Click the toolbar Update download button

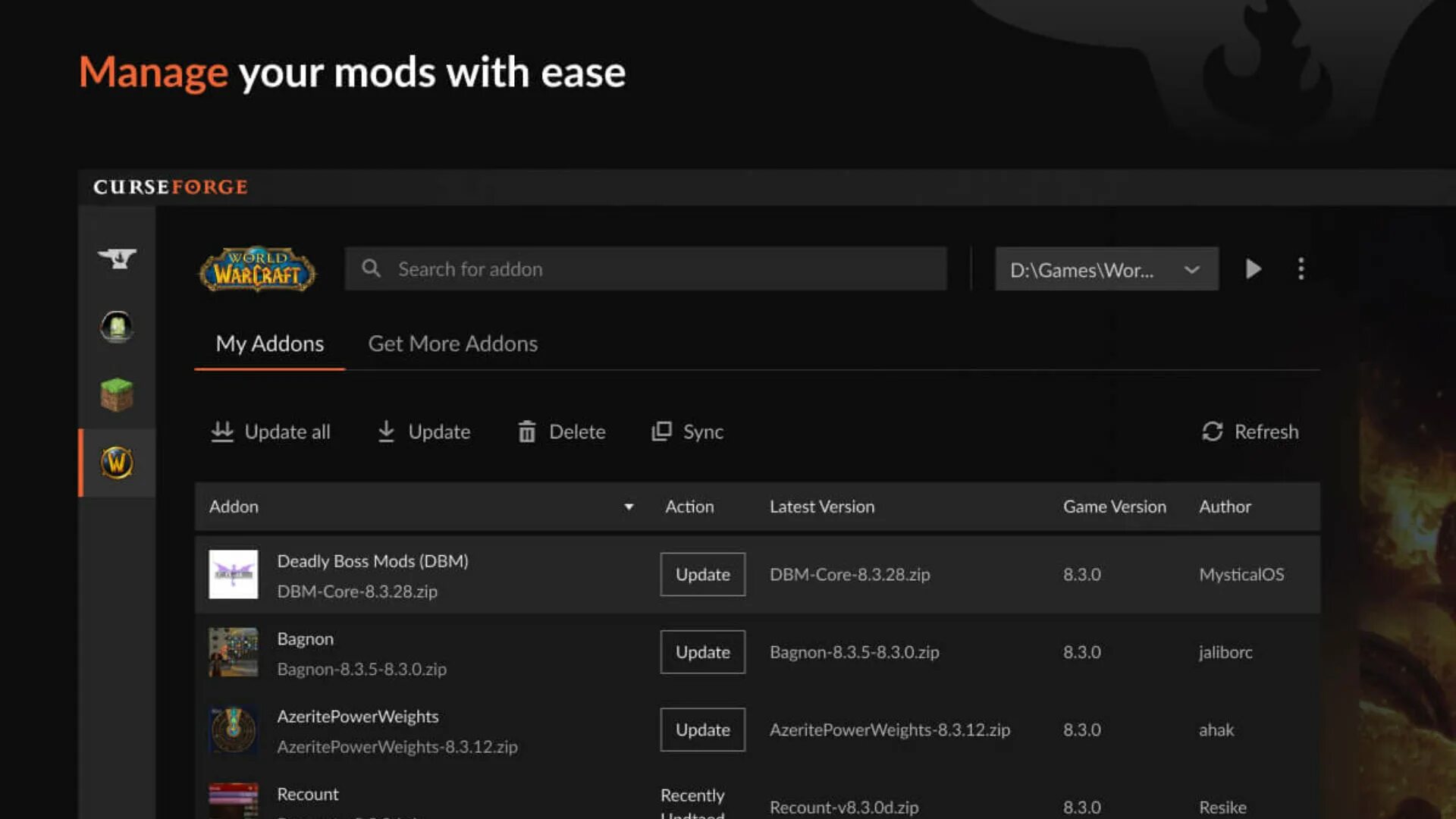click(x=424, y=431)
